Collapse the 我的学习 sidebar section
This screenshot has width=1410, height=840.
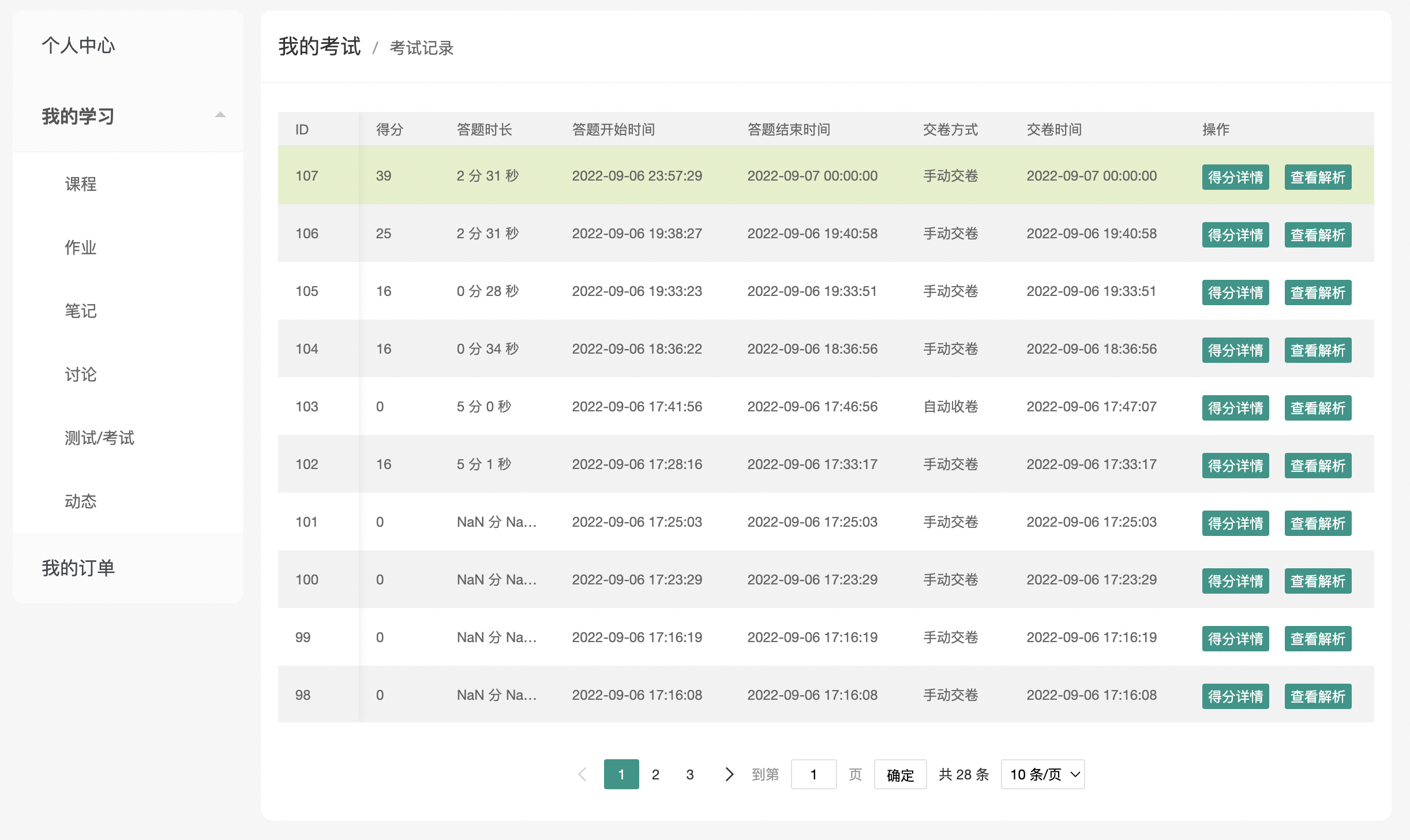(220, 115)
